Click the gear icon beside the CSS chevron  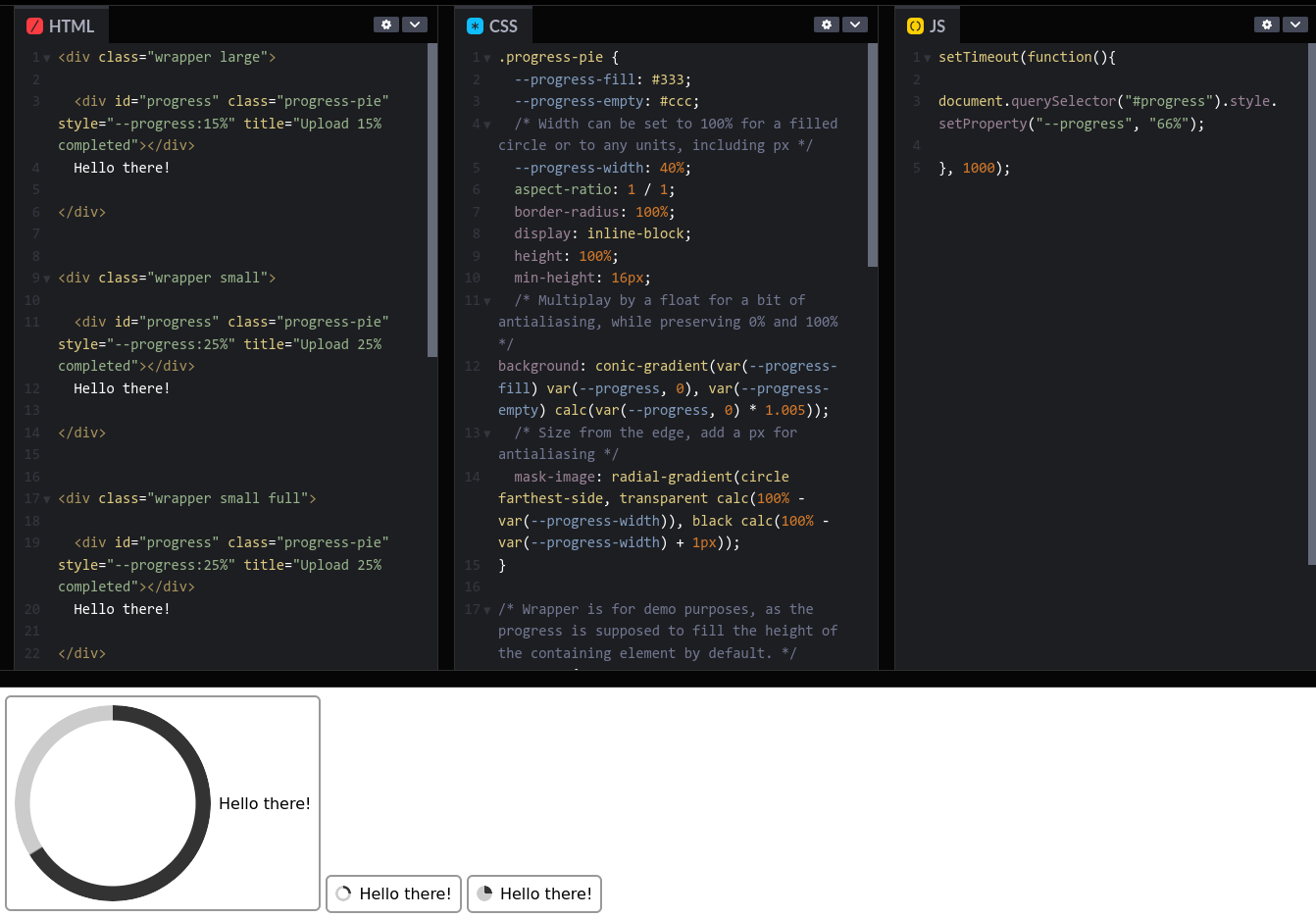point(827,25)
